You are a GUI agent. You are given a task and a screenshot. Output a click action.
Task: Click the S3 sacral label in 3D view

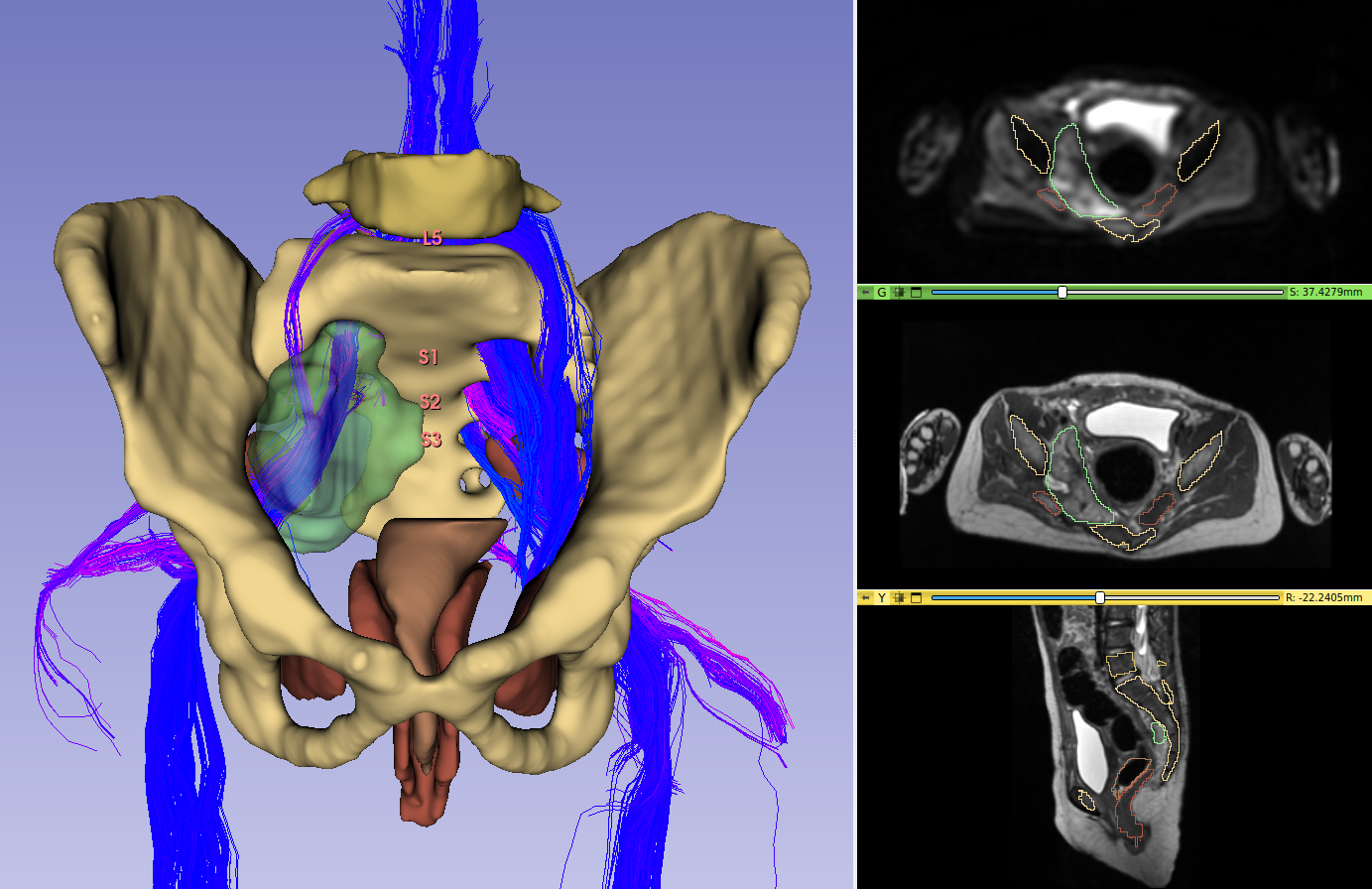431,440
